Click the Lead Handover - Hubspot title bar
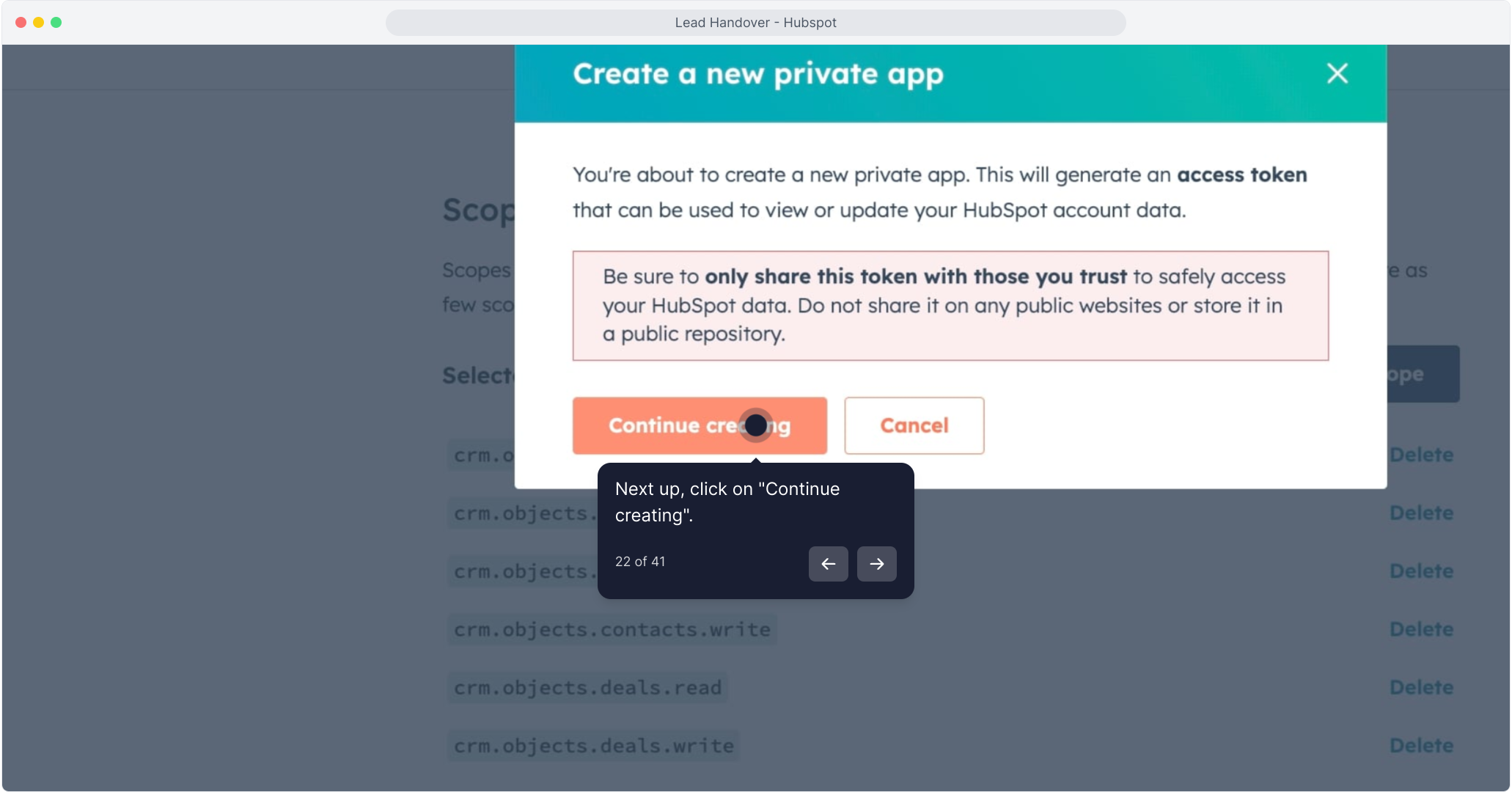This screenshot has height=792, width=1512. pos(755,23)
